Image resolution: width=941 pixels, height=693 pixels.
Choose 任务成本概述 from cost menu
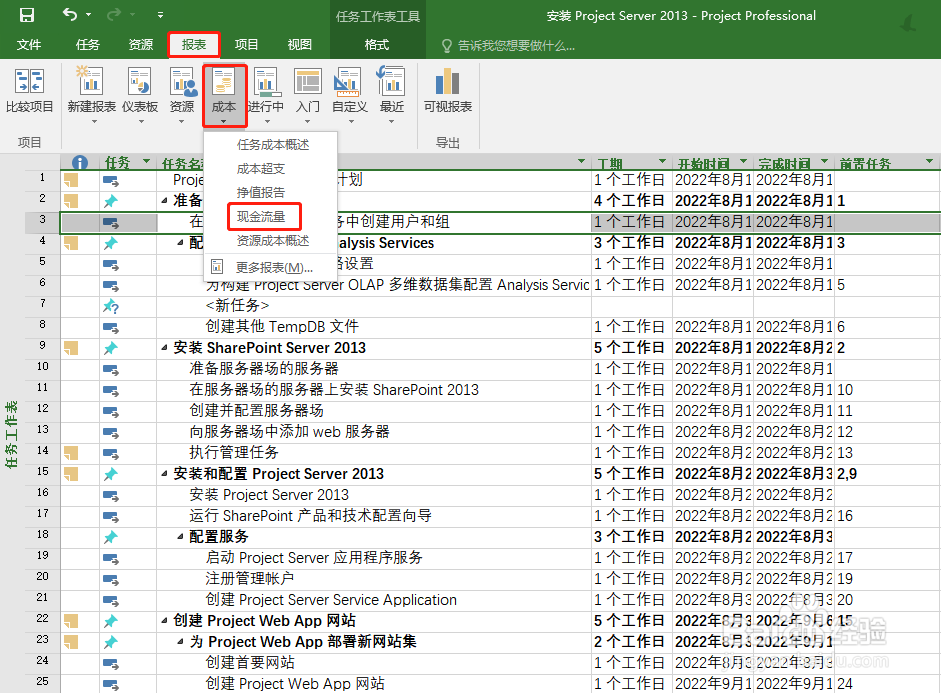click(273, 145)
